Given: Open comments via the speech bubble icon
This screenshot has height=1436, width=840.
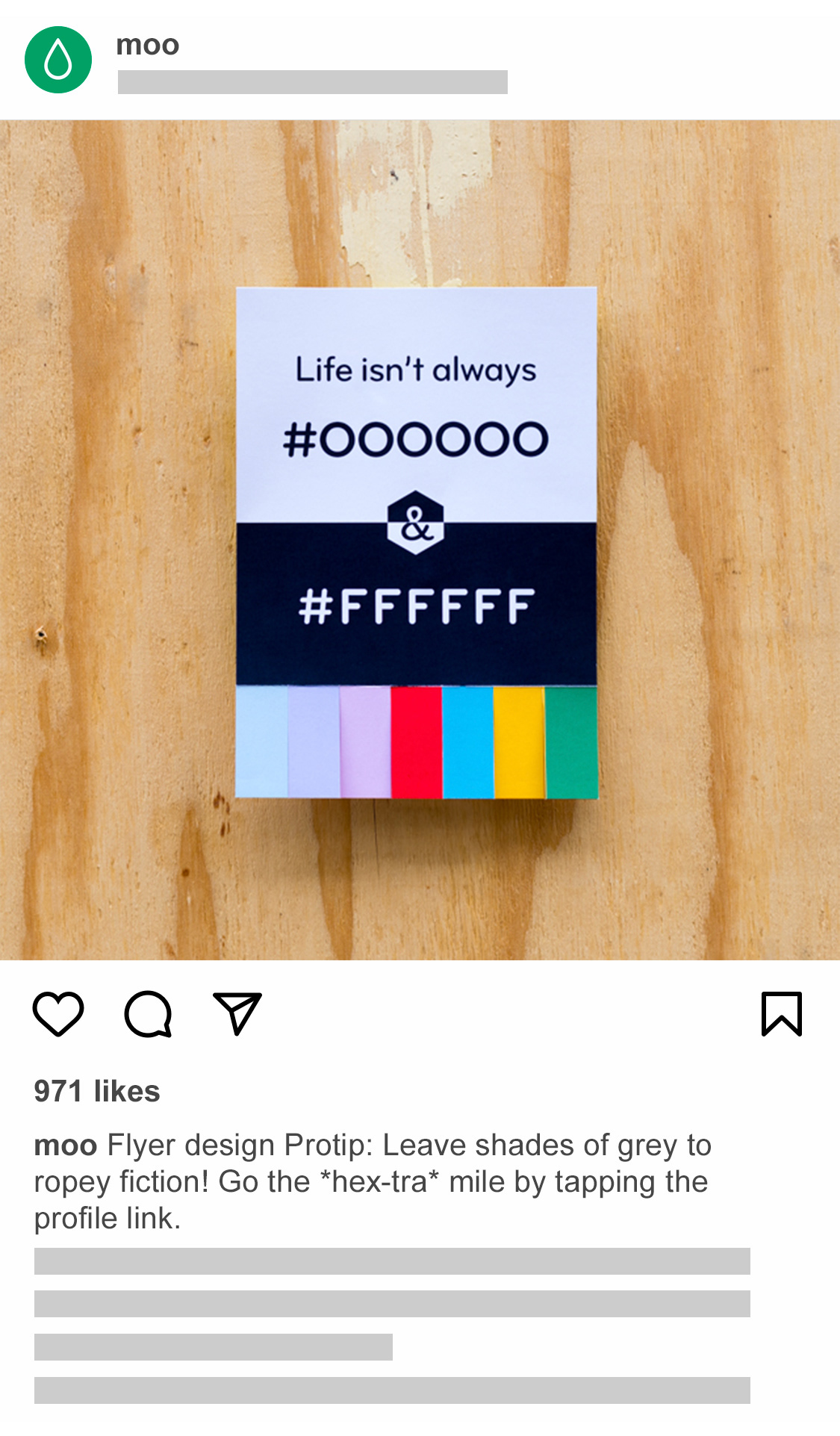Looking at the screenshot, I should point(148,1014).
